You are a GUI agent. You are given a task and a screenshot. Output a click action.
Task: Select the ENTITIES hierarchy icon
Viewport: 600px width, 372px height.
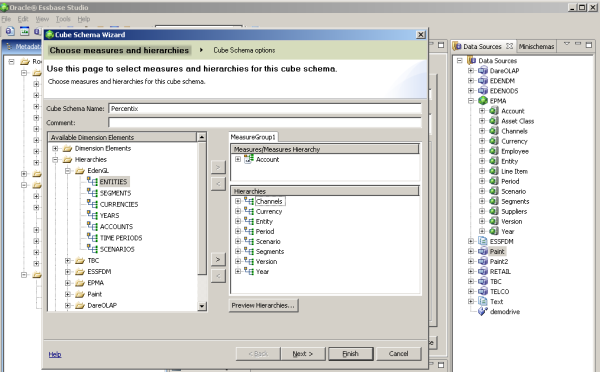pyautogui.click(x=92, y=181)
